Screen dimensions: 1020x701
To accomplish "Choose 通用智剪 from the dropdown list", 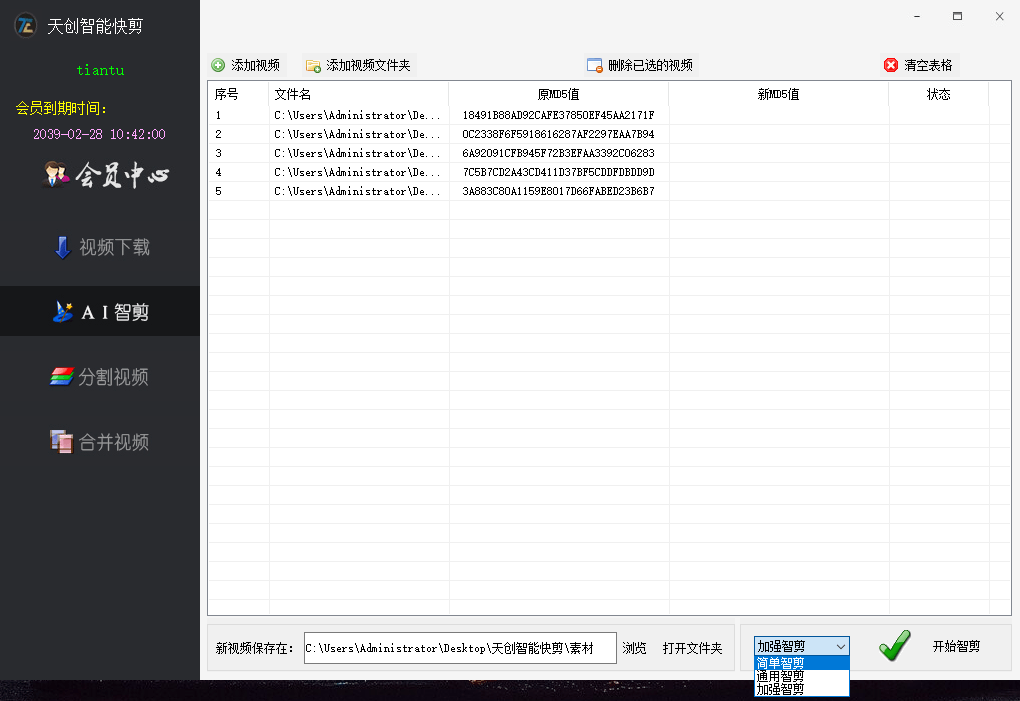I will point(801,676).
